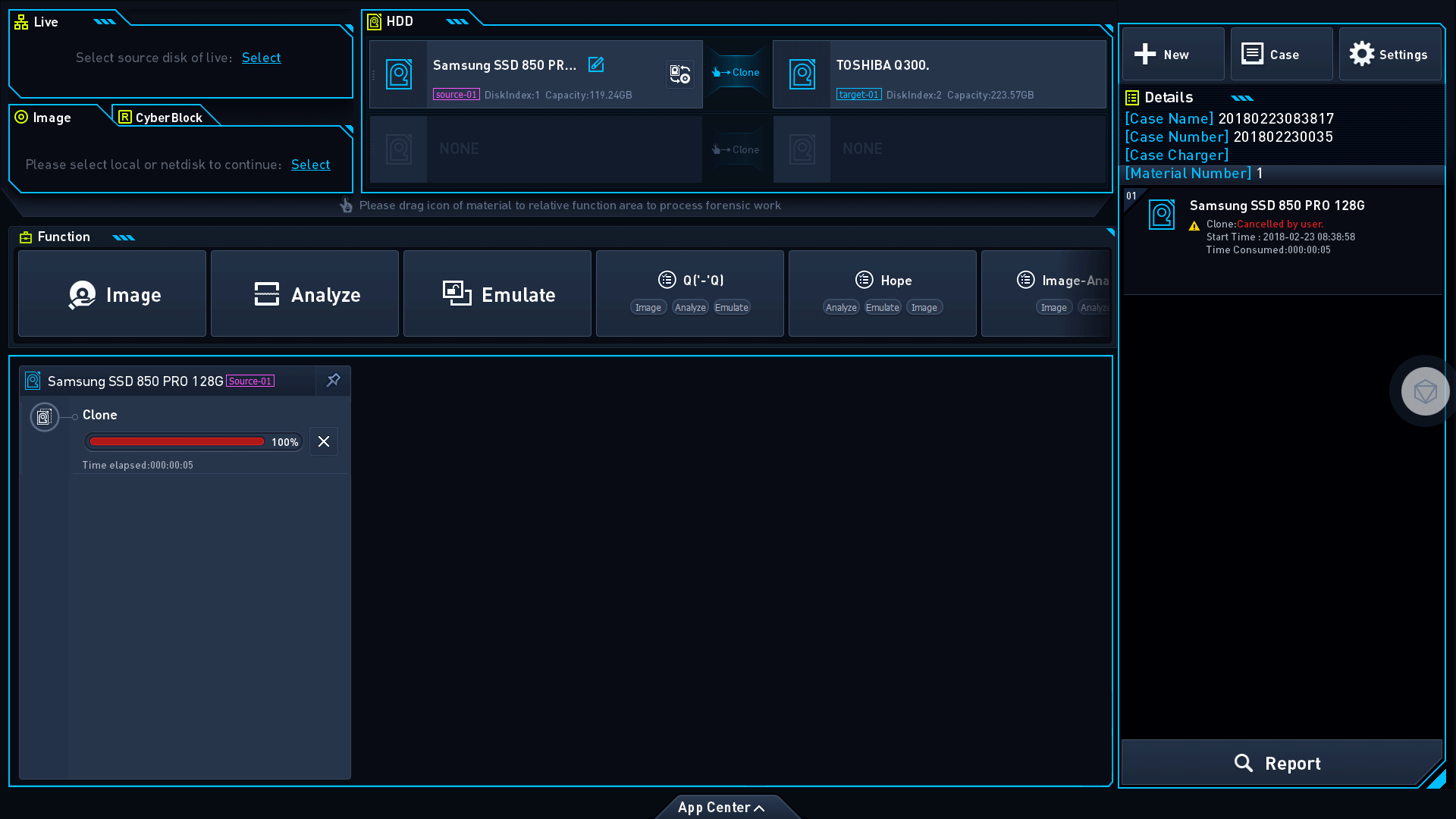Screen dimensions: 1456x819
Task: Click the CyberBlock source disk icon
Action: [x=126, y=117]
